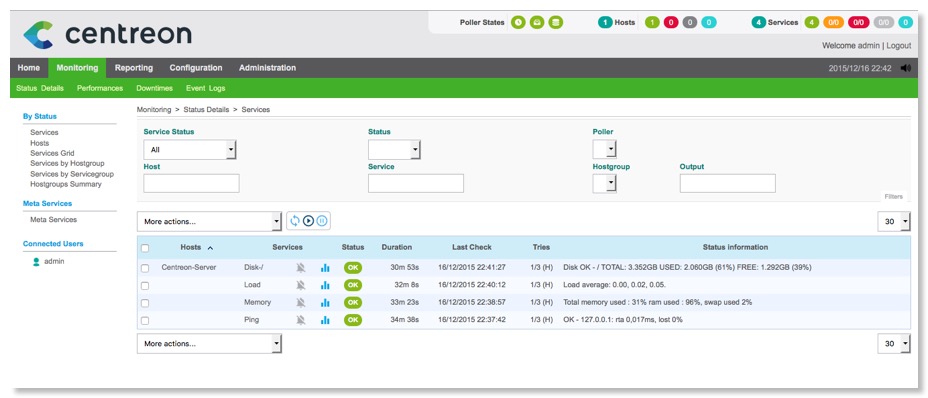This screenshot has height=398, width=928.
Task: Open Services by Hostgroup in sidebar
Action: pos(67,163)
